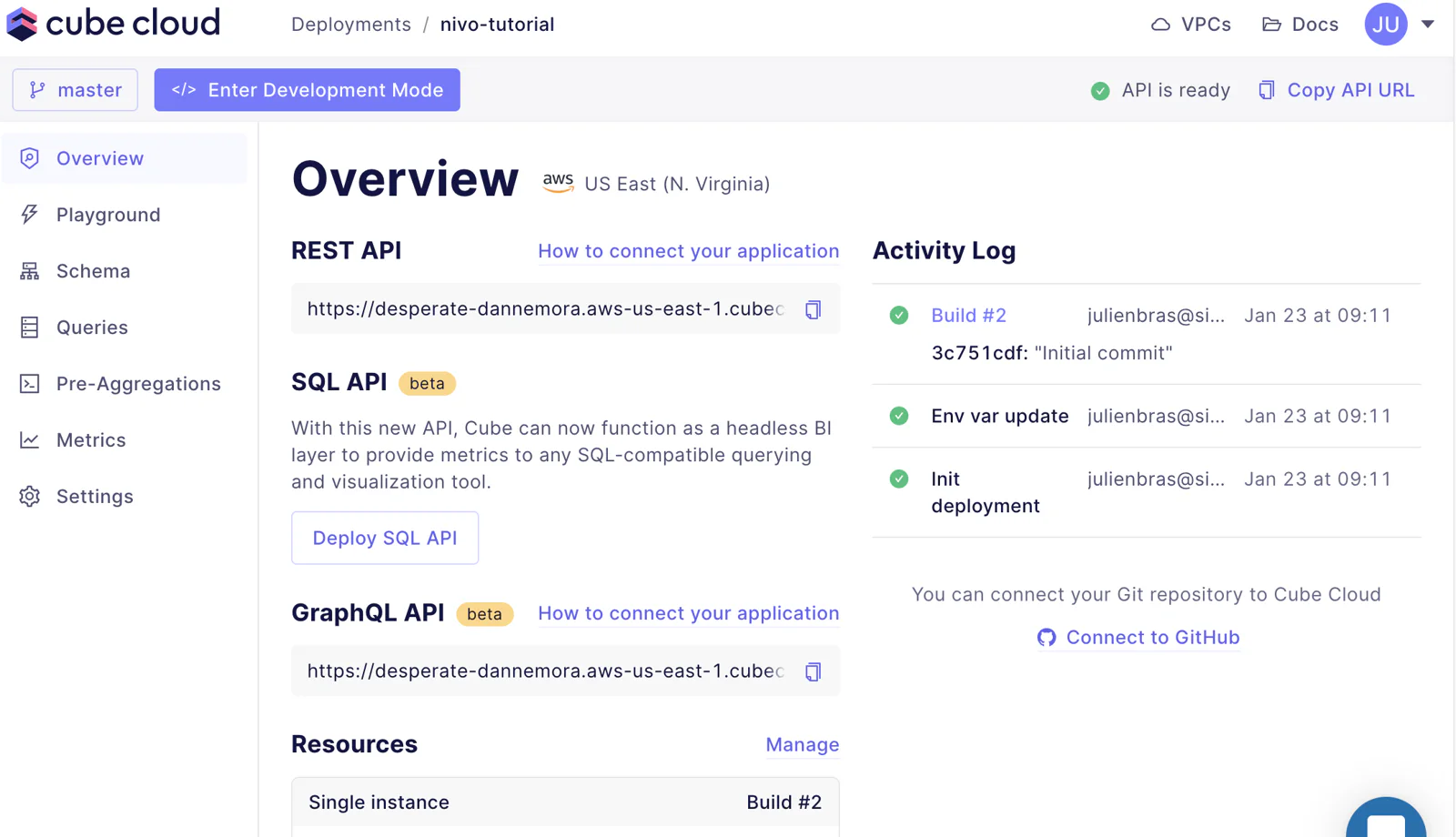Click the Deploy SQL API button
1456x837 pixels.
point(385,538)
